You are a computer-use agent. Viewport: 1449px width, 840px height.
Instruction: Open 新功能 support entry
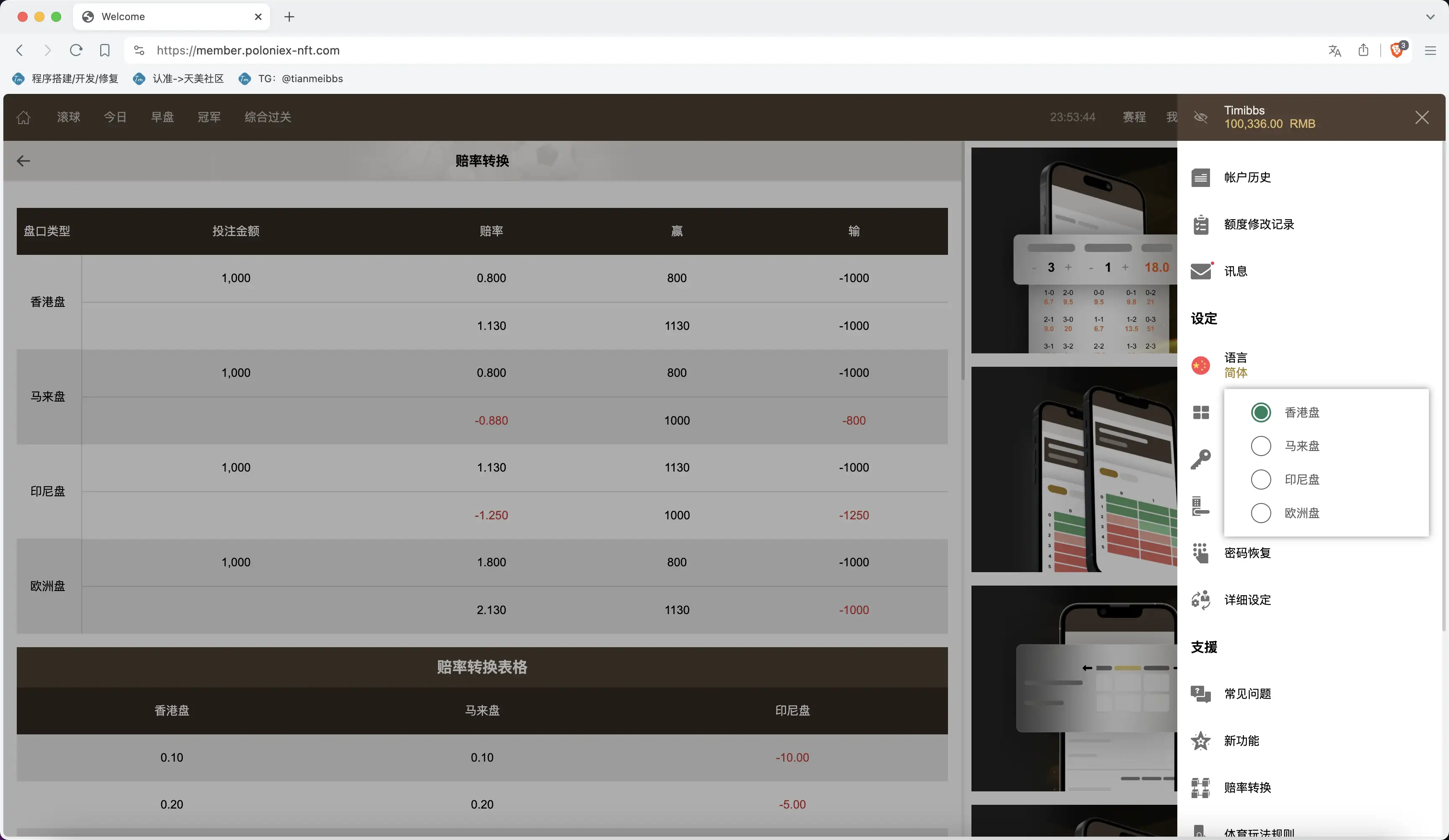pyautogui.click(x=1241, y=741)
